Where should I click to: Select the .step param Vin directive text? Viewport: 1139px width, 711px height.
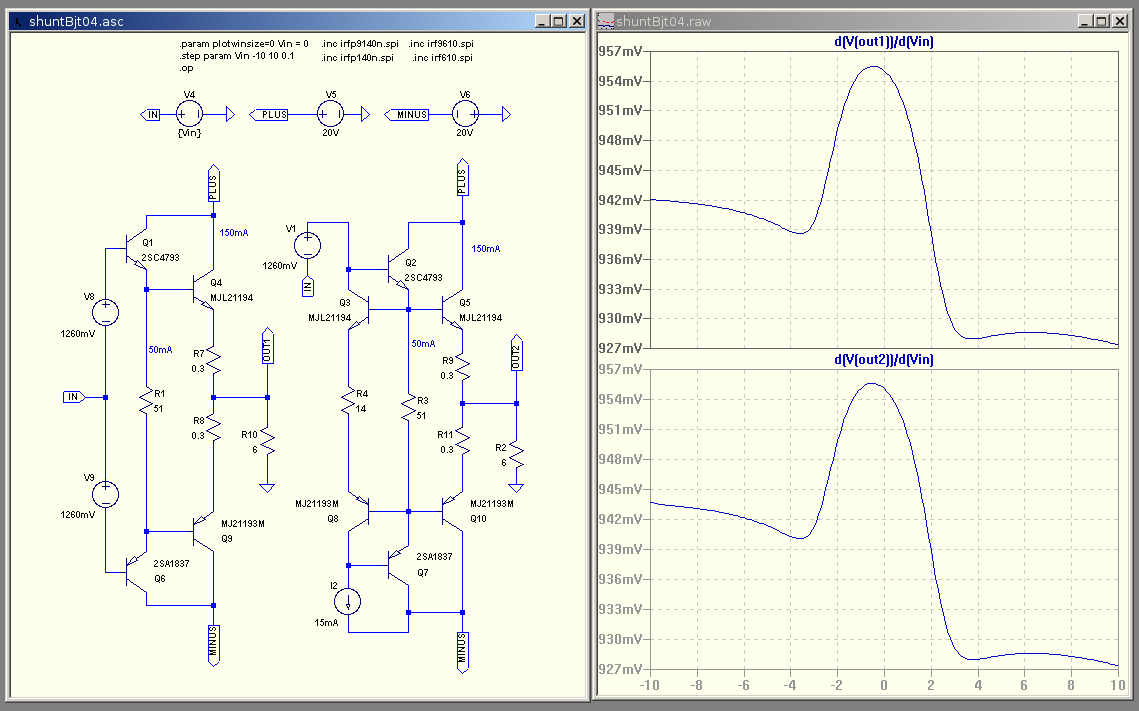237,58
